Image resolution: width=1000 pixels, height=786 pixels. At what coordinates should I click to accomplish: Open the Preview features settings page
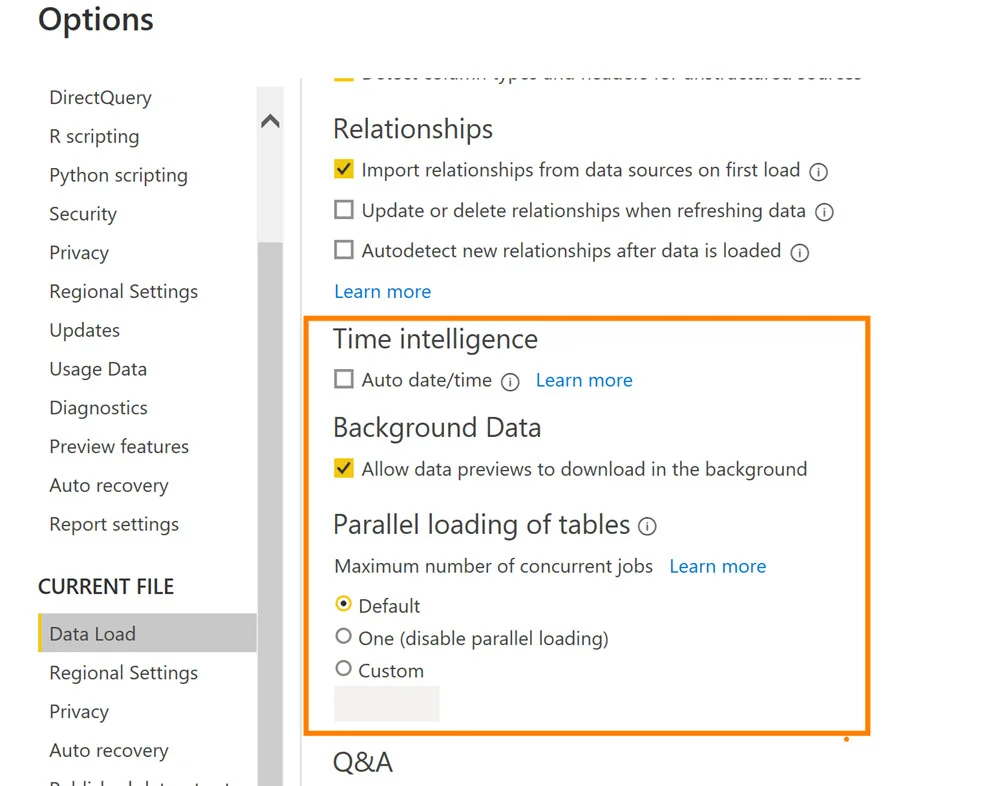[x=119, y=447]
